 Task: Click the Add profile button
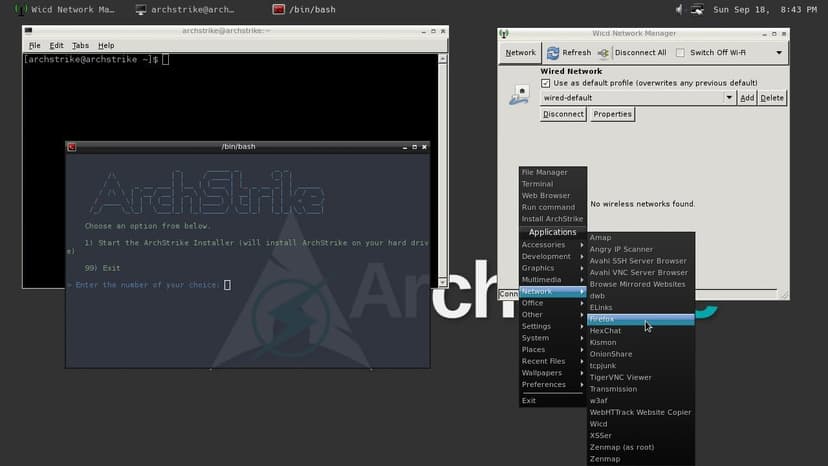747,98
